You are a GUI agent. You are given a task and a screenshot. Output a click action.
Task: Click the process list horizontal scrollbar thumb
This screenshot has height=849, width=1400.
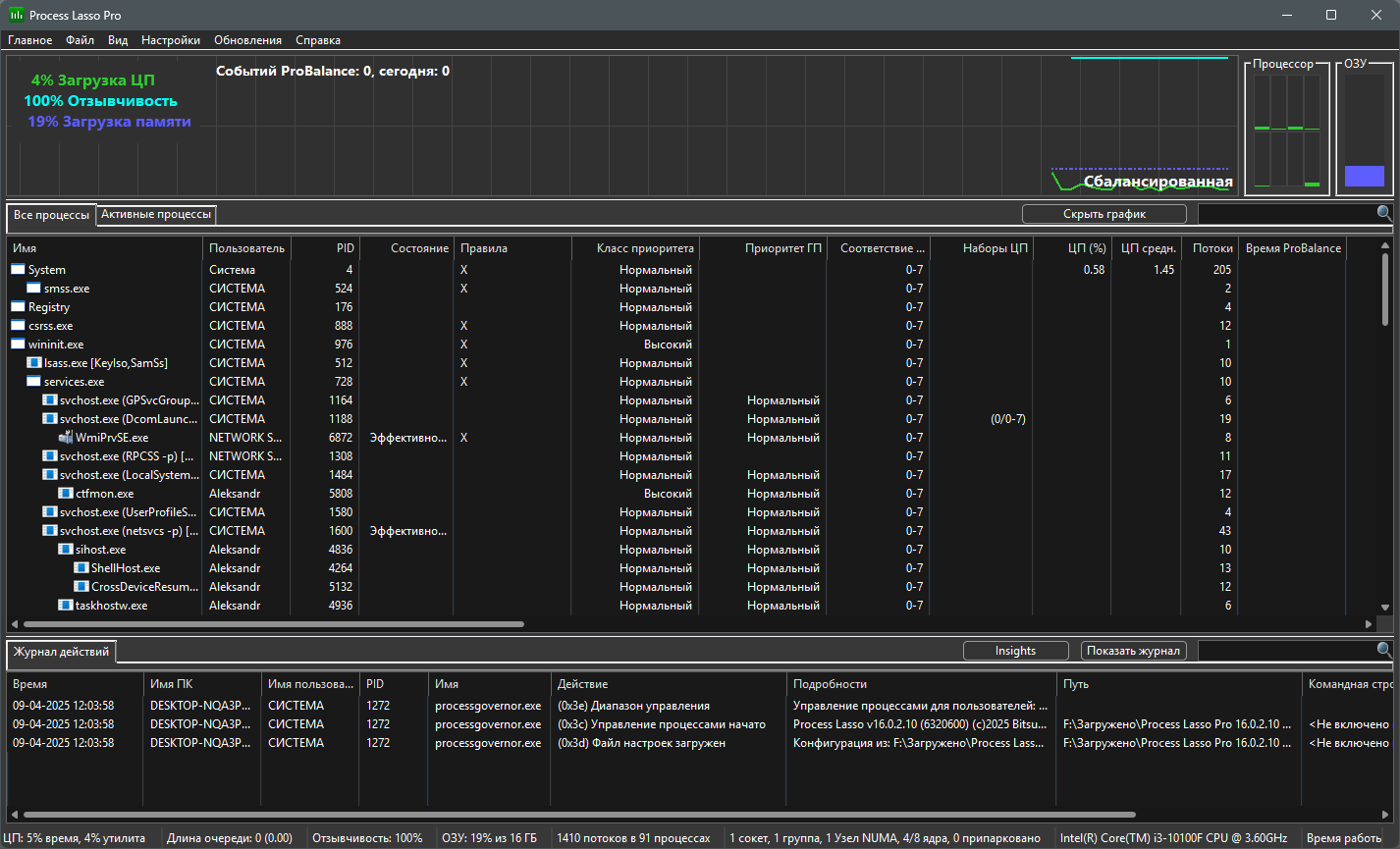pyautogui.click(x=274, y=623)
